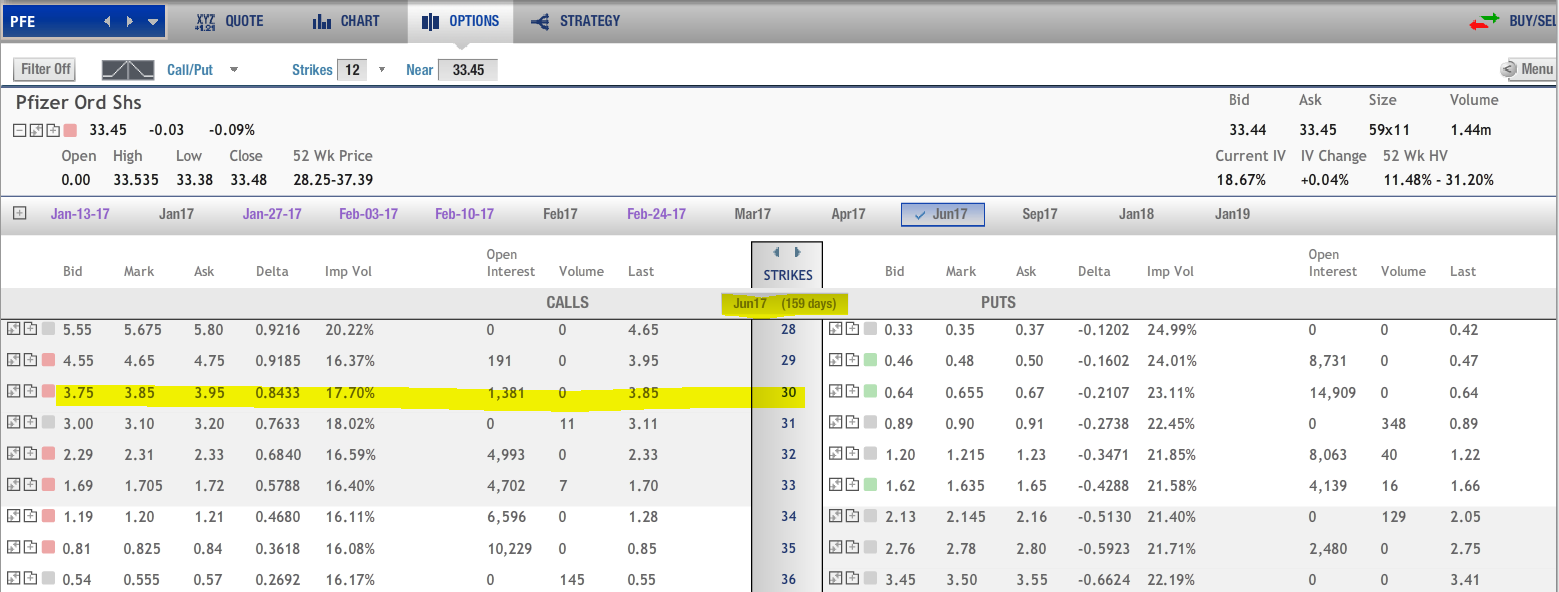This screenshot has height=592, width=1559.
Task: Open the PFE symbol dropdown arrow
Action: click(152, 21)
